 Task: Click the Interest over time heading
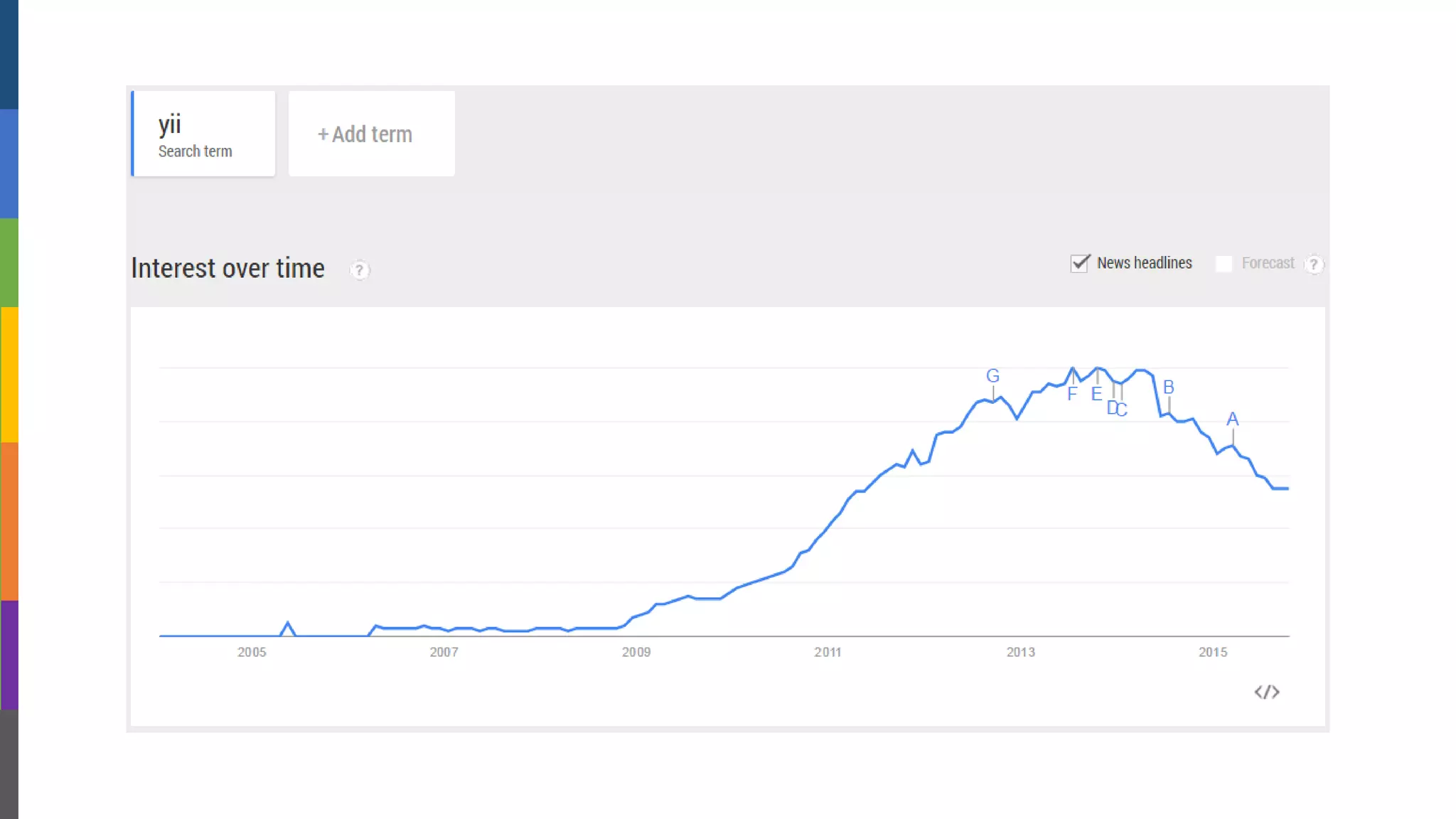[x=227, y=269]
